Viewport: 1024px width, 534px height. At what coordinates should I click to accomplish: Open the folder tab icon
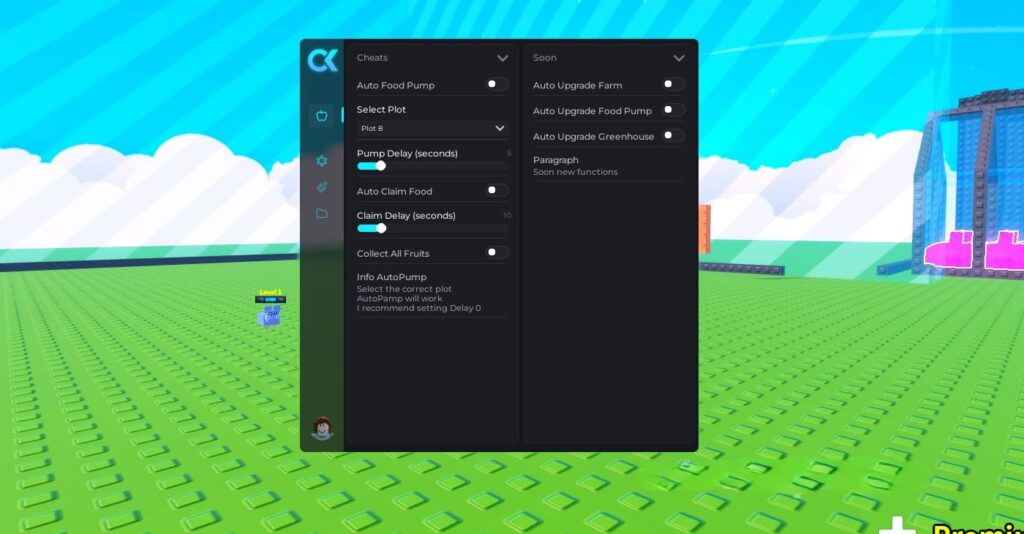point(321,213)
